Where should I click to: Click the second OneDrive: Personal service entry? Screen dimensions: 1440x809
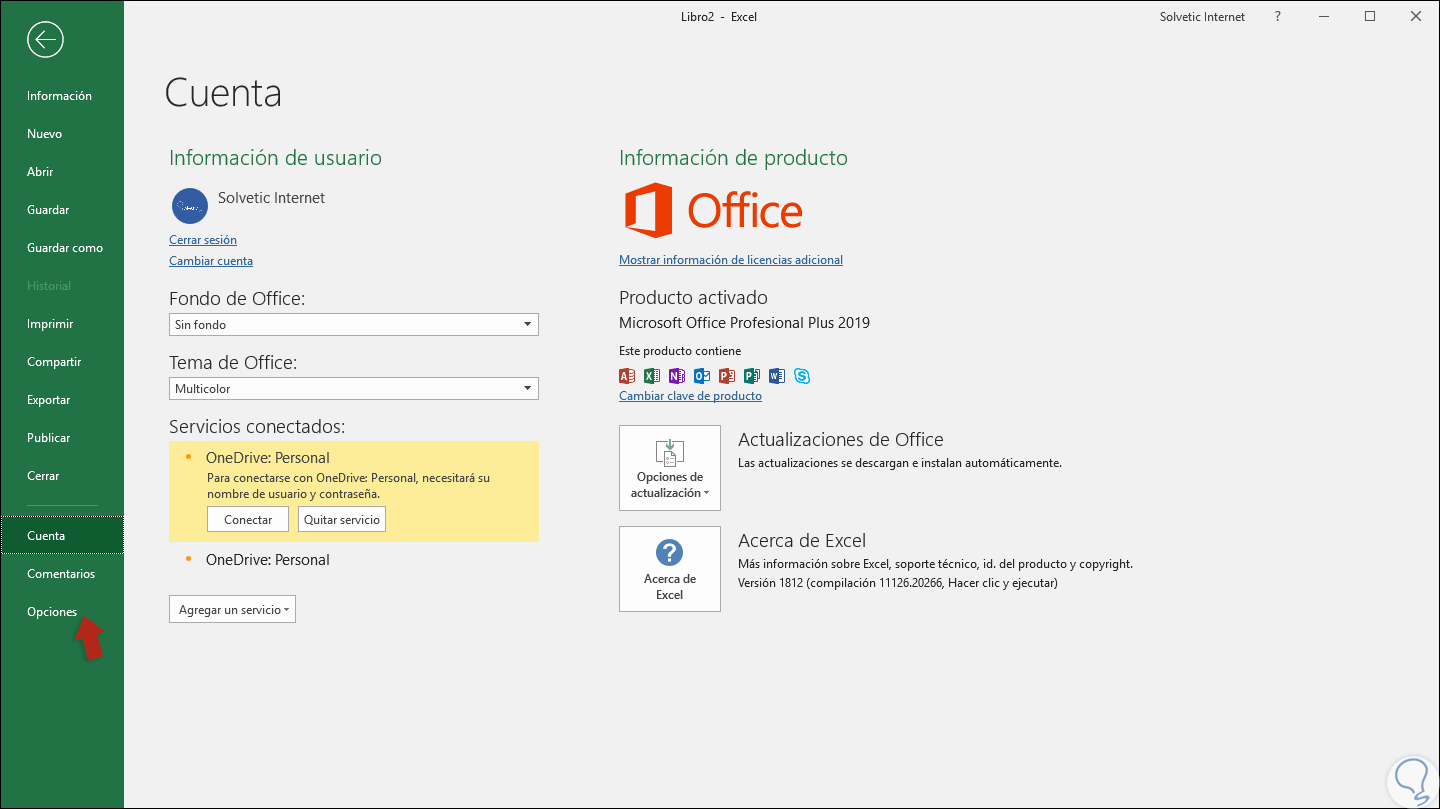[268, 560]
